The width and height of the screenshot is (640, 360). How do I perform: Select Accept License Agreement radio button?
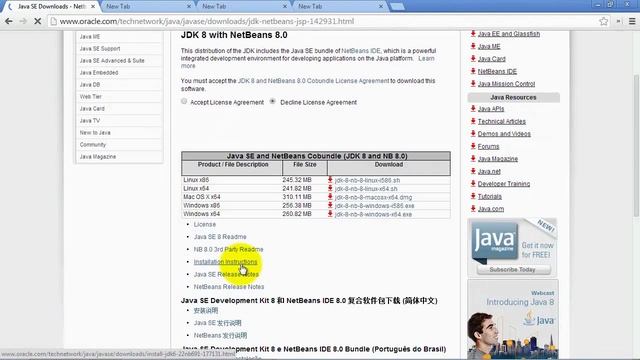(x=184, y=101)
